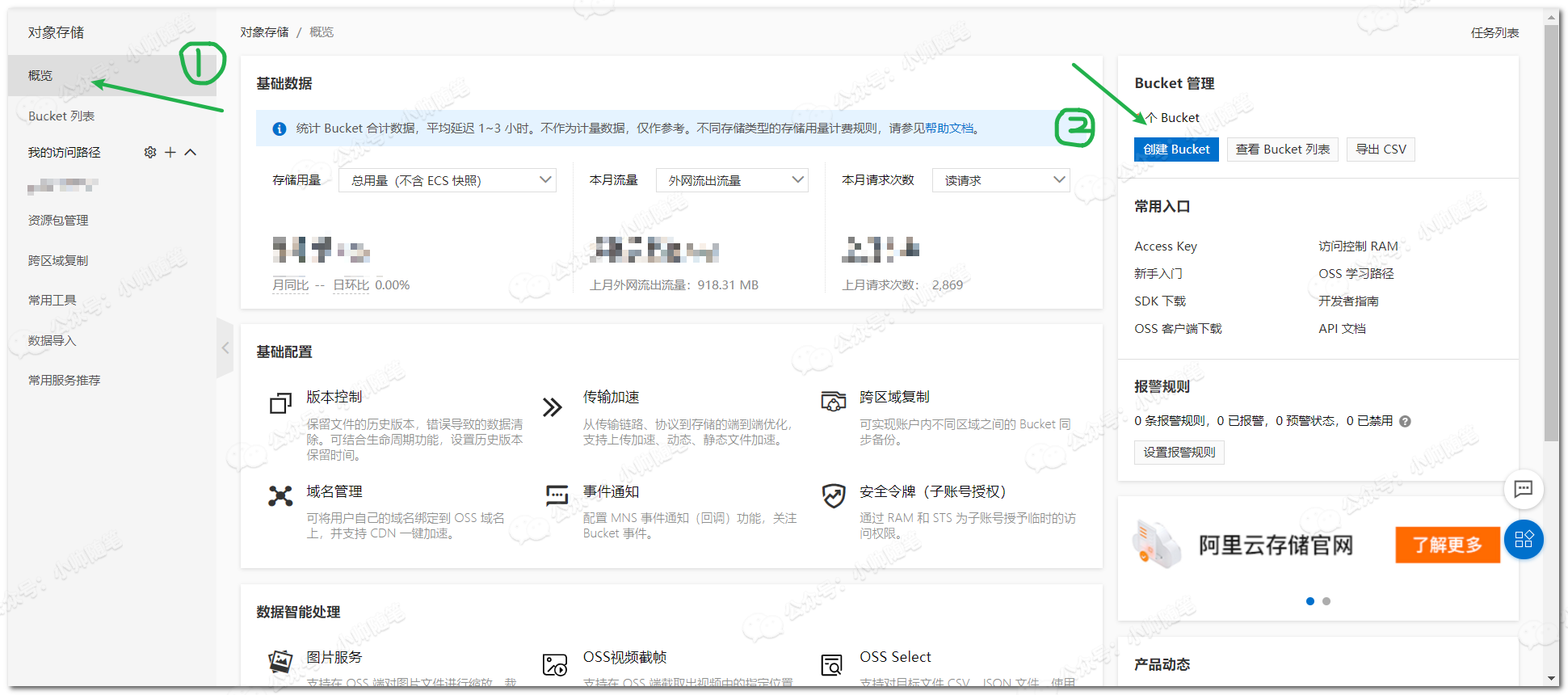Viewport: 1568px width, 695px height.
Task: Collapse the left sidebar with arrow handle
Action: pyautogui.click(x=225, y=348)
